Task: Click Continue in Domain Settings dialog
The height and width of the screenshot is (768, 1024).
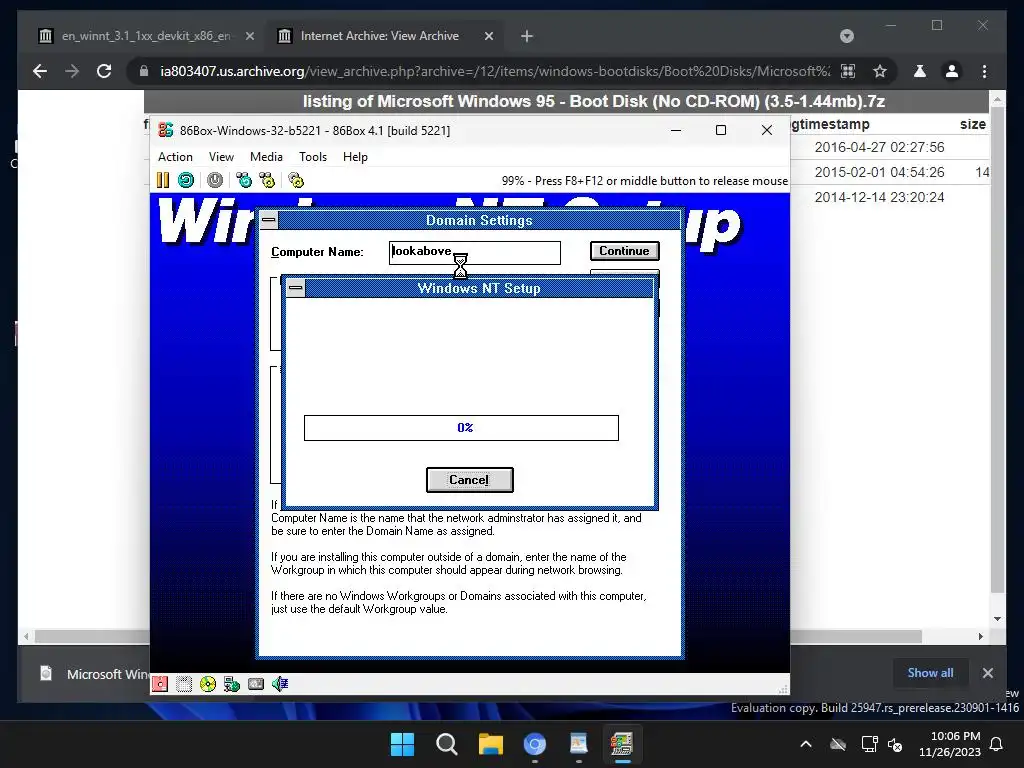Action: (x=624, y=251)
